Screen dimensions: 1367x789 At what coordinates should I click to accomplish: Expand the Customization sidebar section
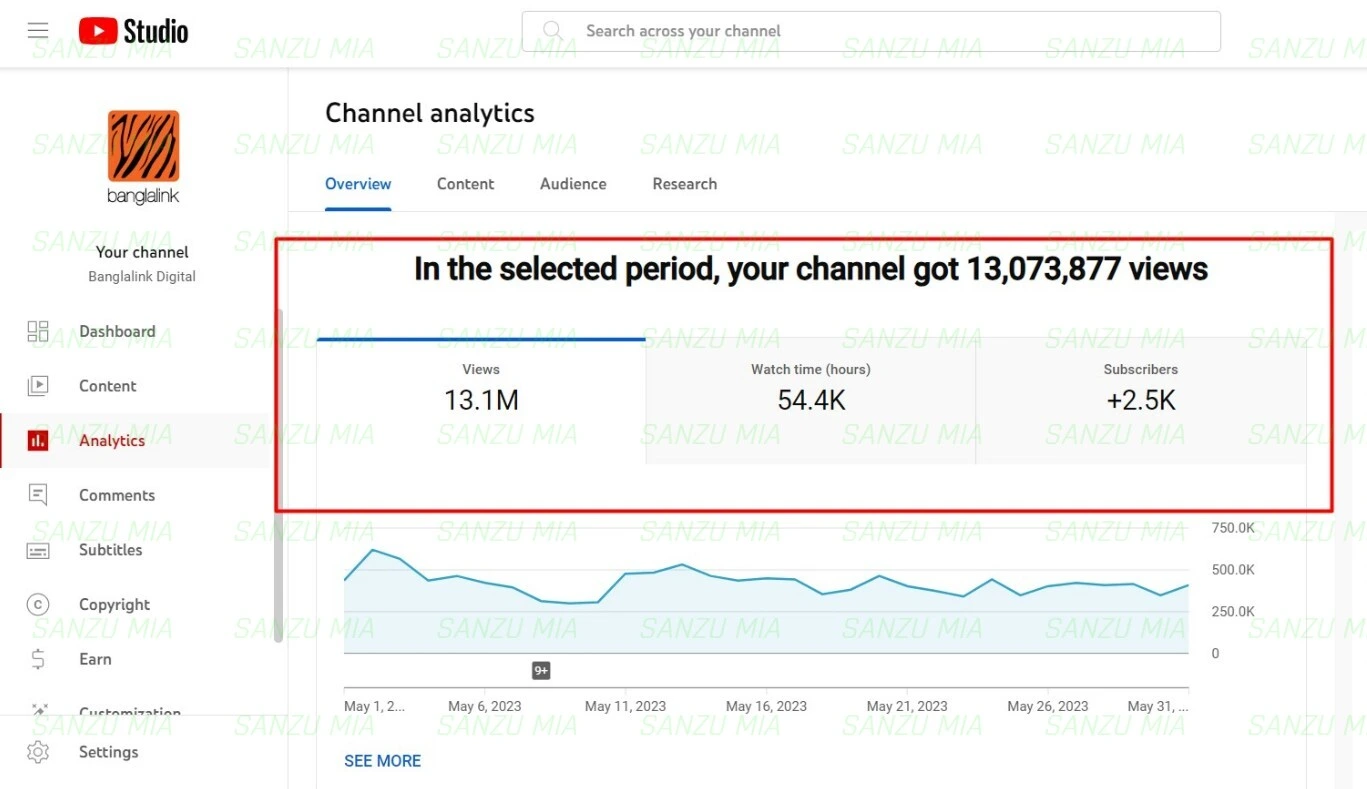point(38,710)
